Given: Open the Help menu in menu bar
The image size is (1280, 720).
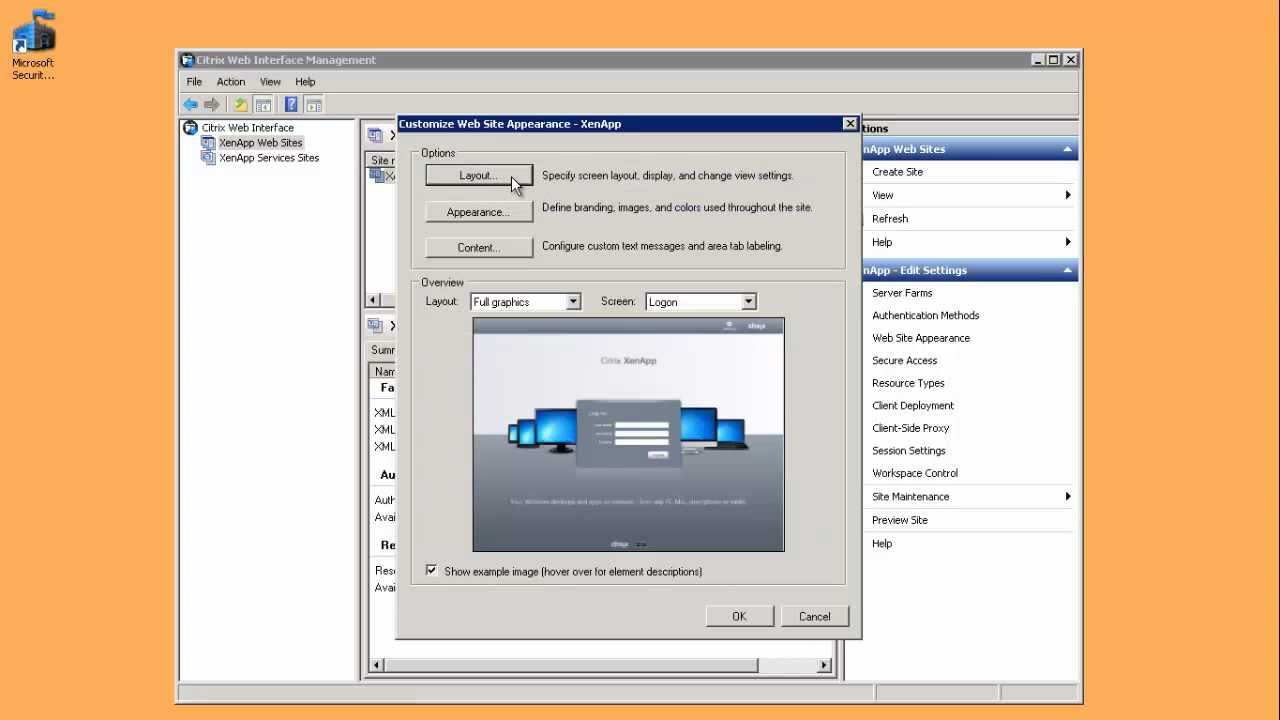Looking at the screenshot, I should [305, 82].
